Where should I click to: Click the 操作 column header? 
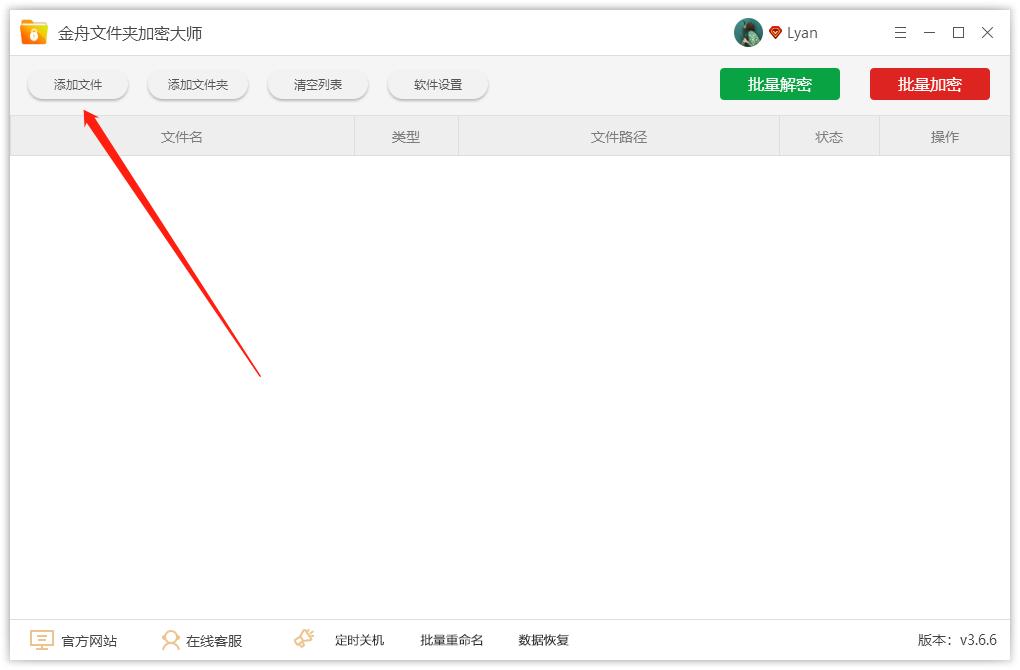[944, 136]
